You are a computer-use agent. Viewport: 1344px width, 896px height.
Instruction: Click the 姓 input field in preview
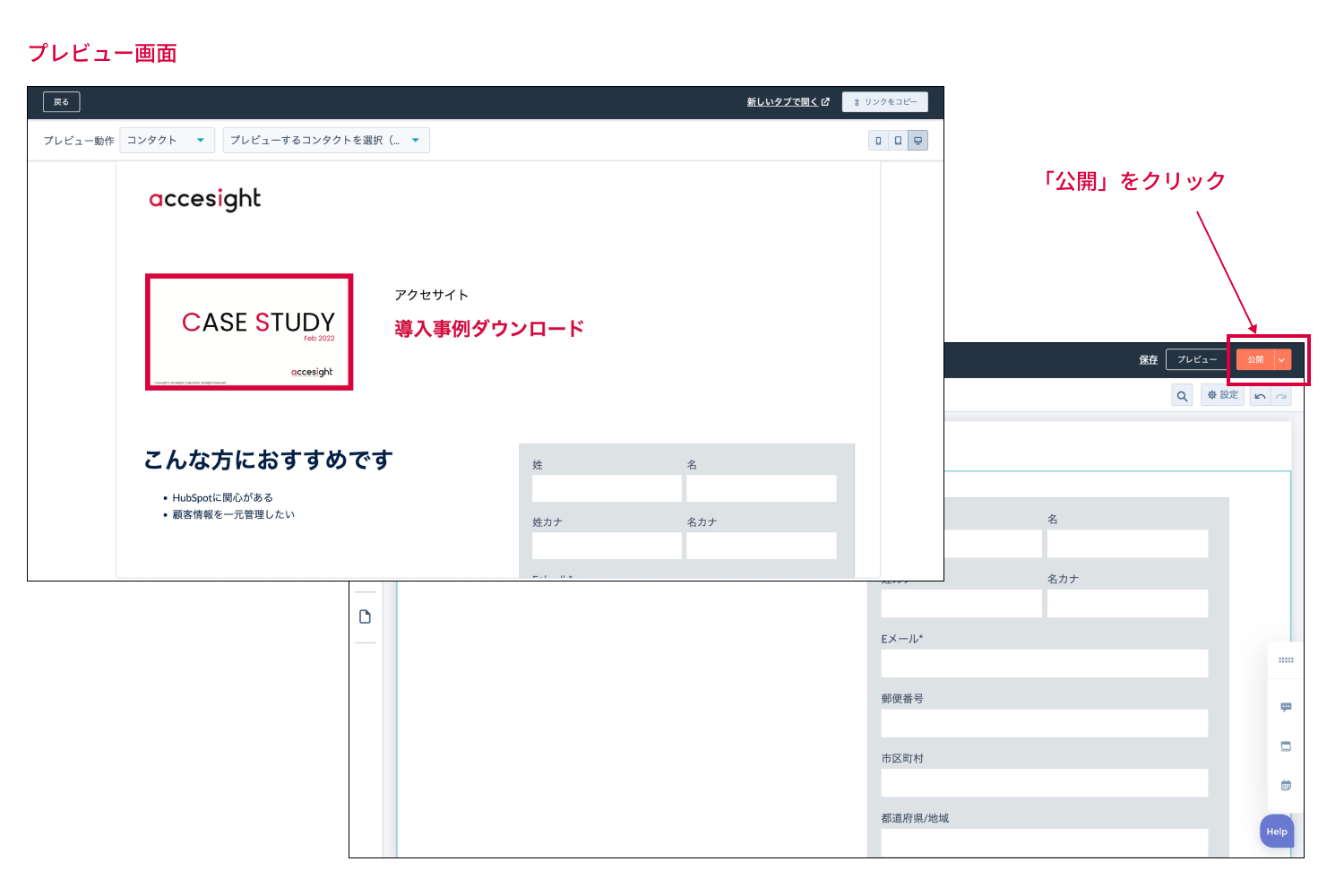[x=607, y=488]
